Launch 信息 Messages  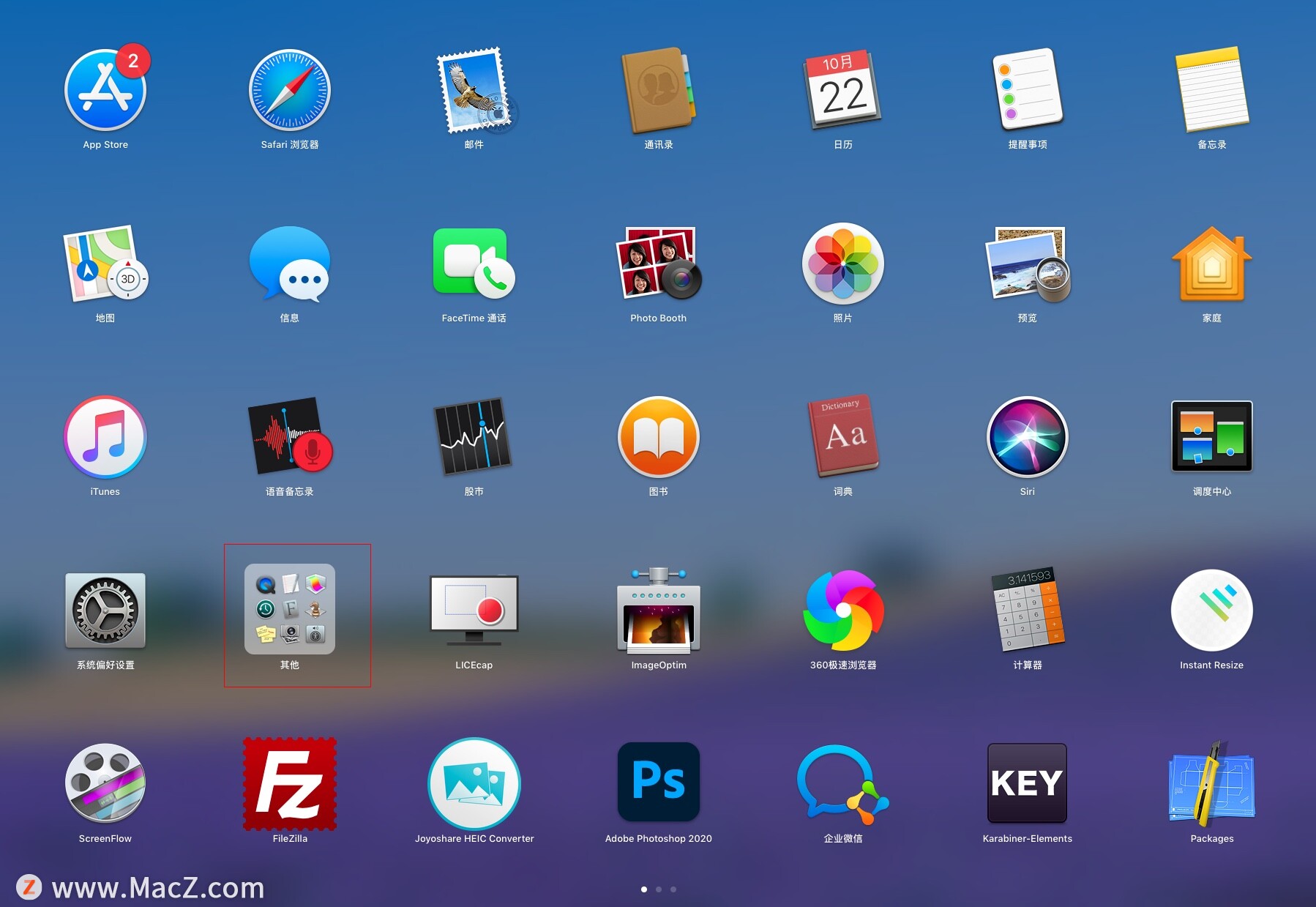[x=290, y=264]
